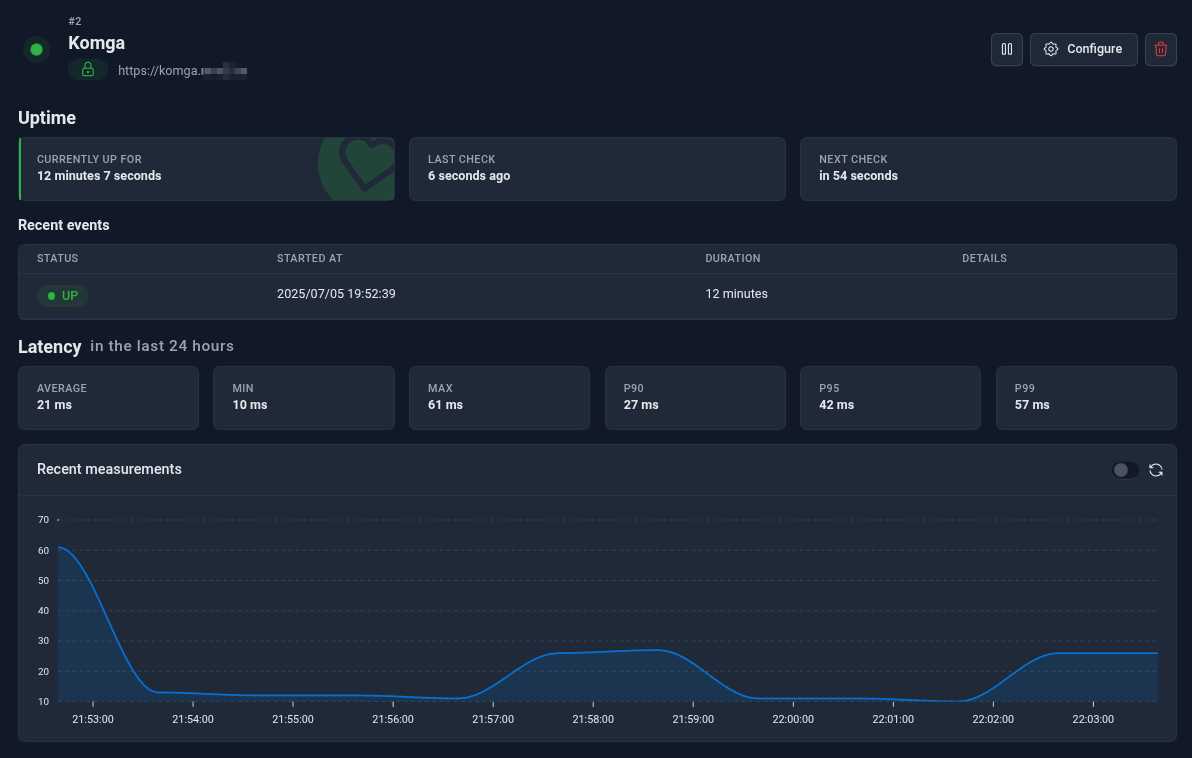Click the Recent measurements panel title
Viewport: 1192px width, 758px height.
click(109, 469)
